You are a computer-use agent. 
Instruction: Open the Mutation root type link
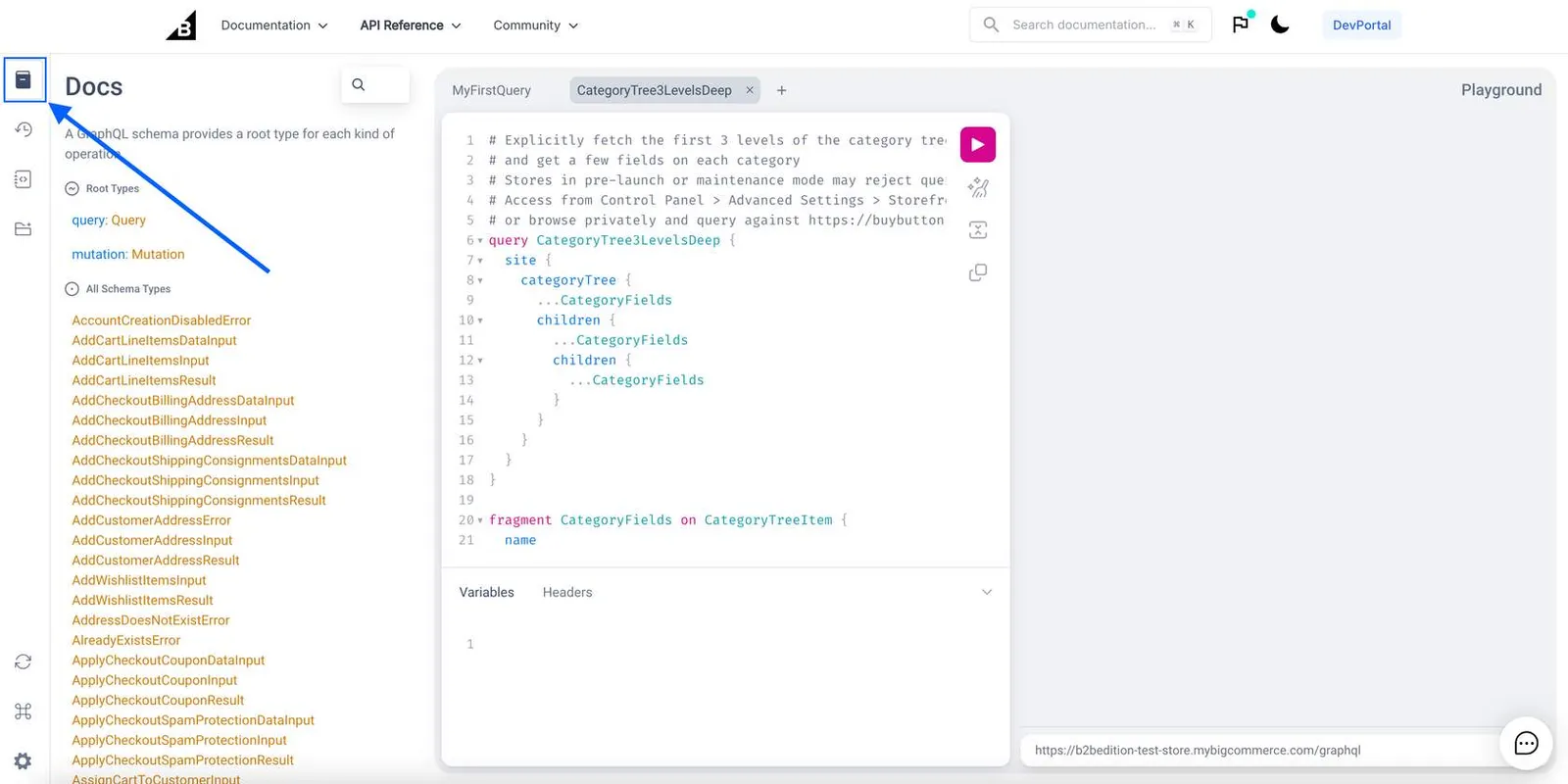(158, 254)
